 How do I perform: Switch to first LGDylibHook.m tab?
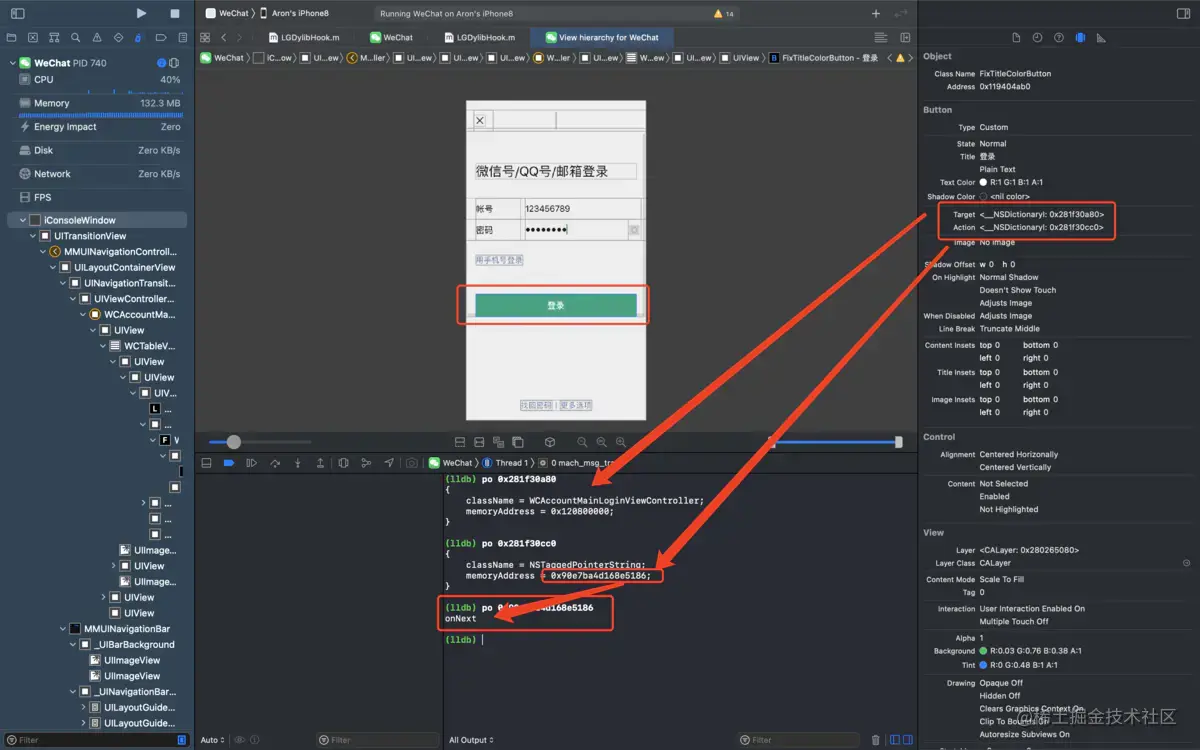point(302,37)
